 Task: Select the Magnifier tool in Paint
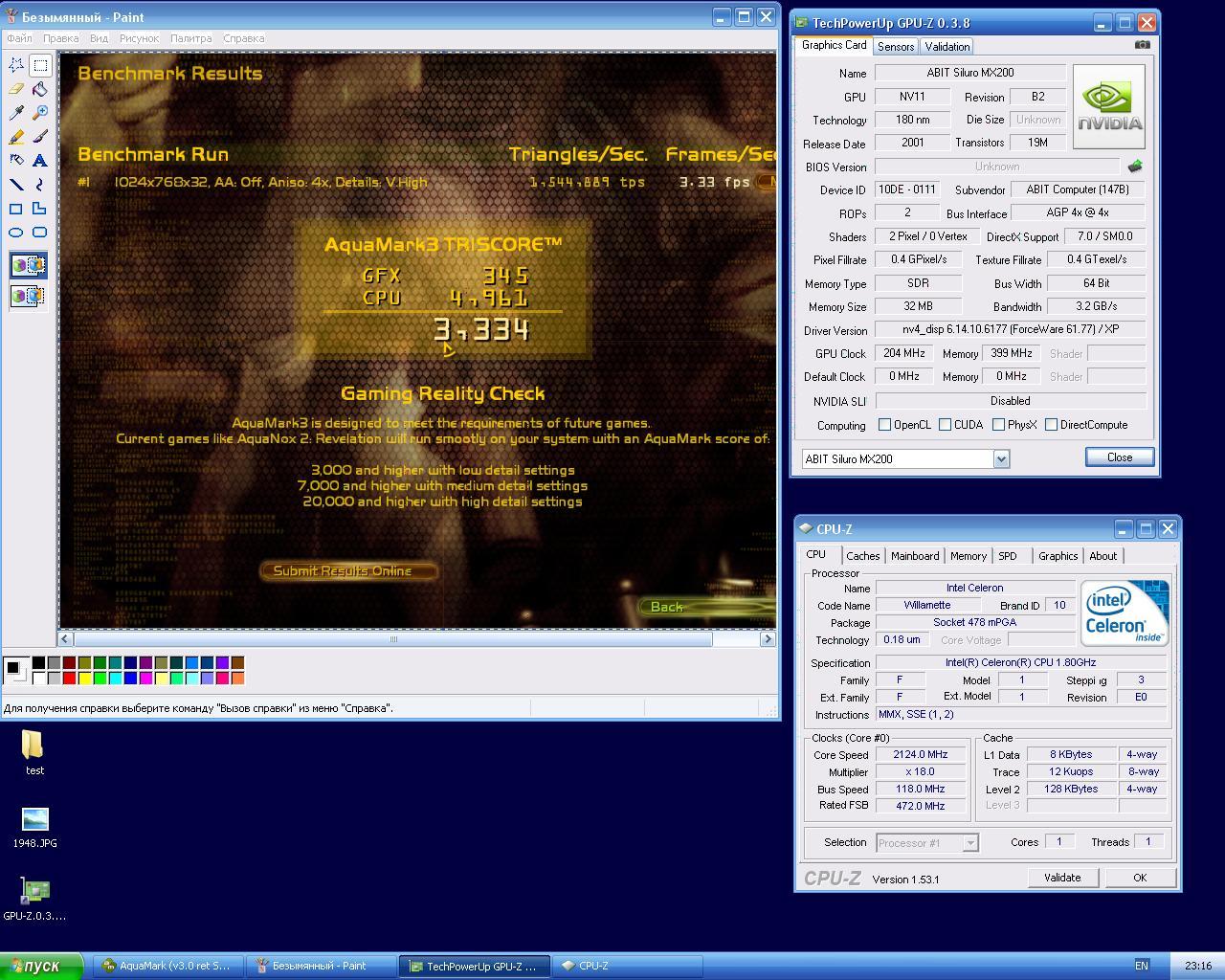pyautogui.click(x=39, y=113)
